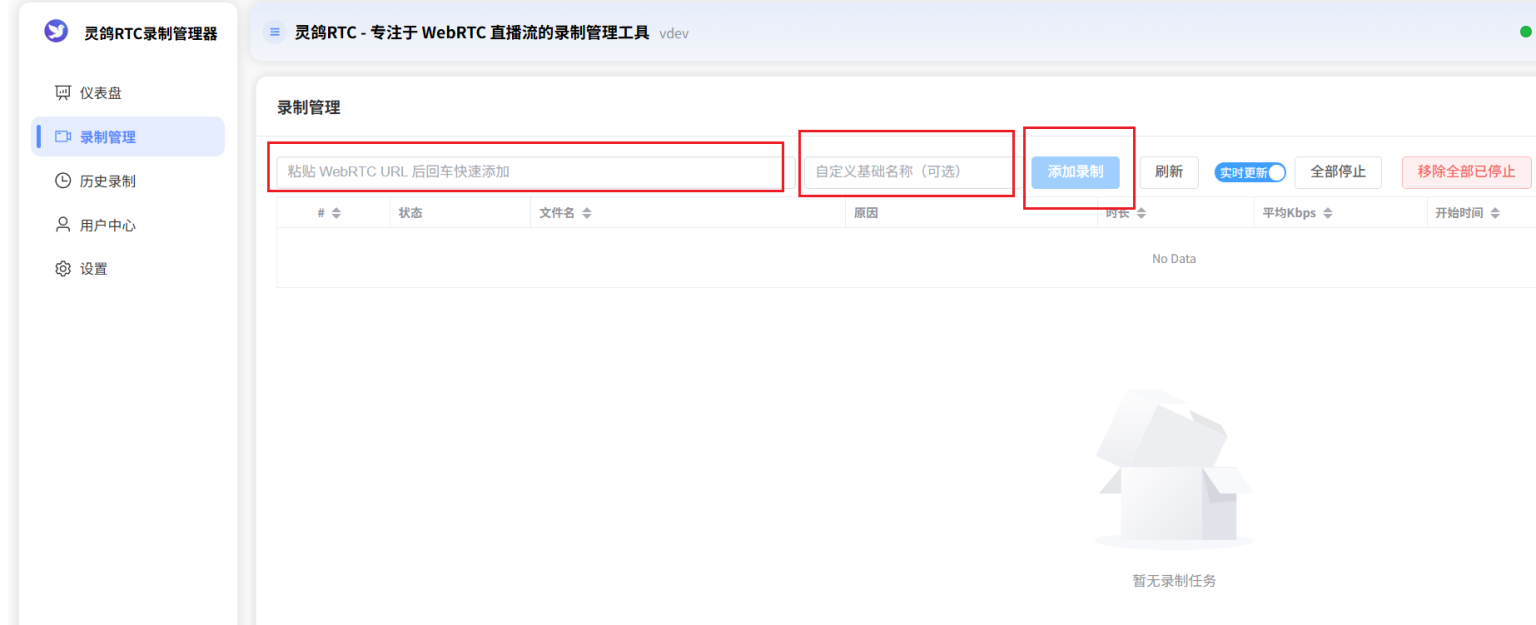
Task: Click the 灵鸽RTC dove logo icon
Action: 56,32
